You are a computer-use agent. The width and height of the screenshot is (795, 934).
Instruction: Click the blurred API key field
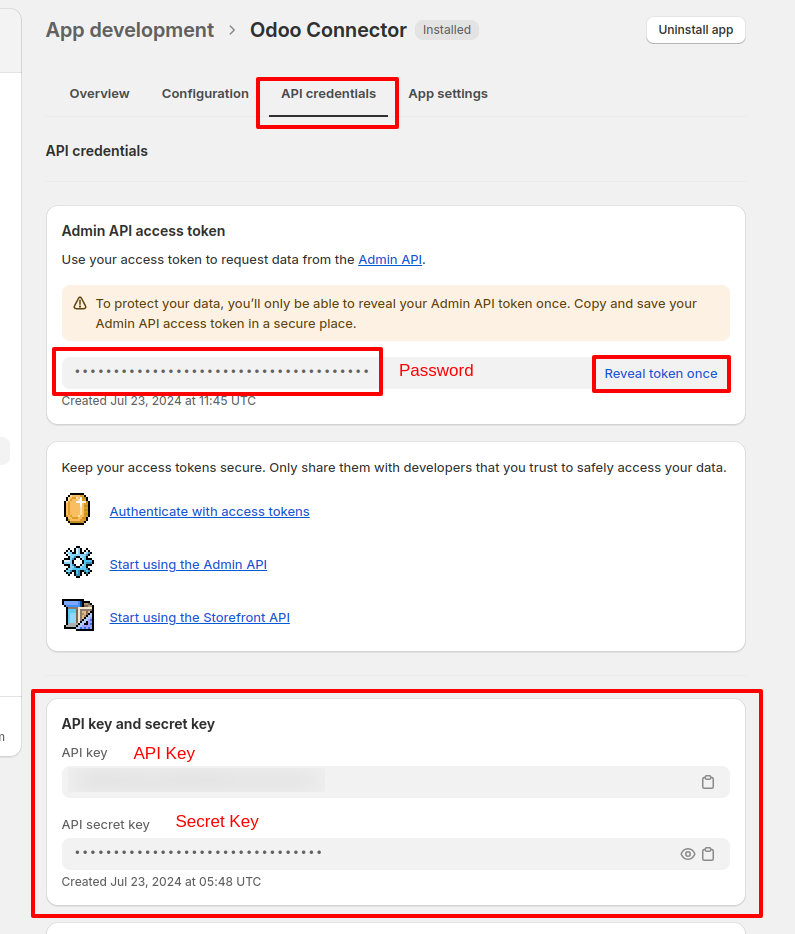396,782
